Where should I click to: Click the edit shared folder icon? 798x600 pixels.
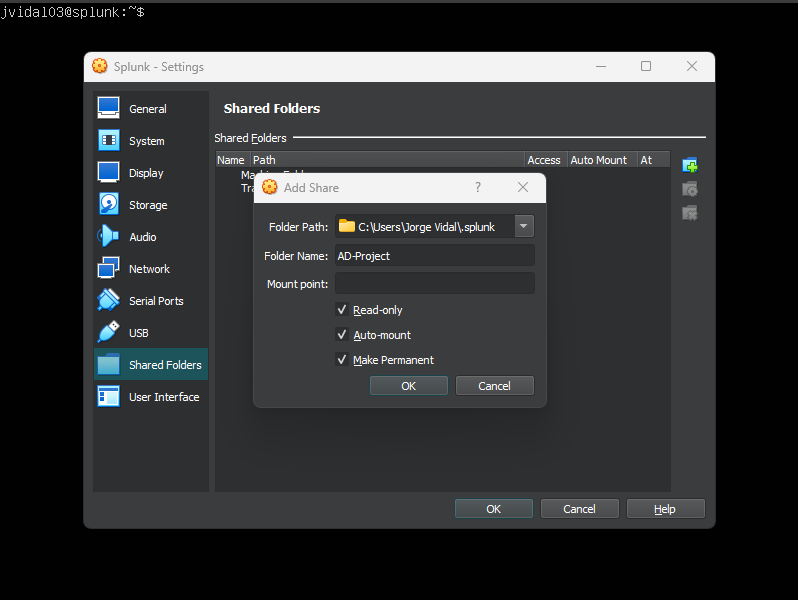pos(690,189)
